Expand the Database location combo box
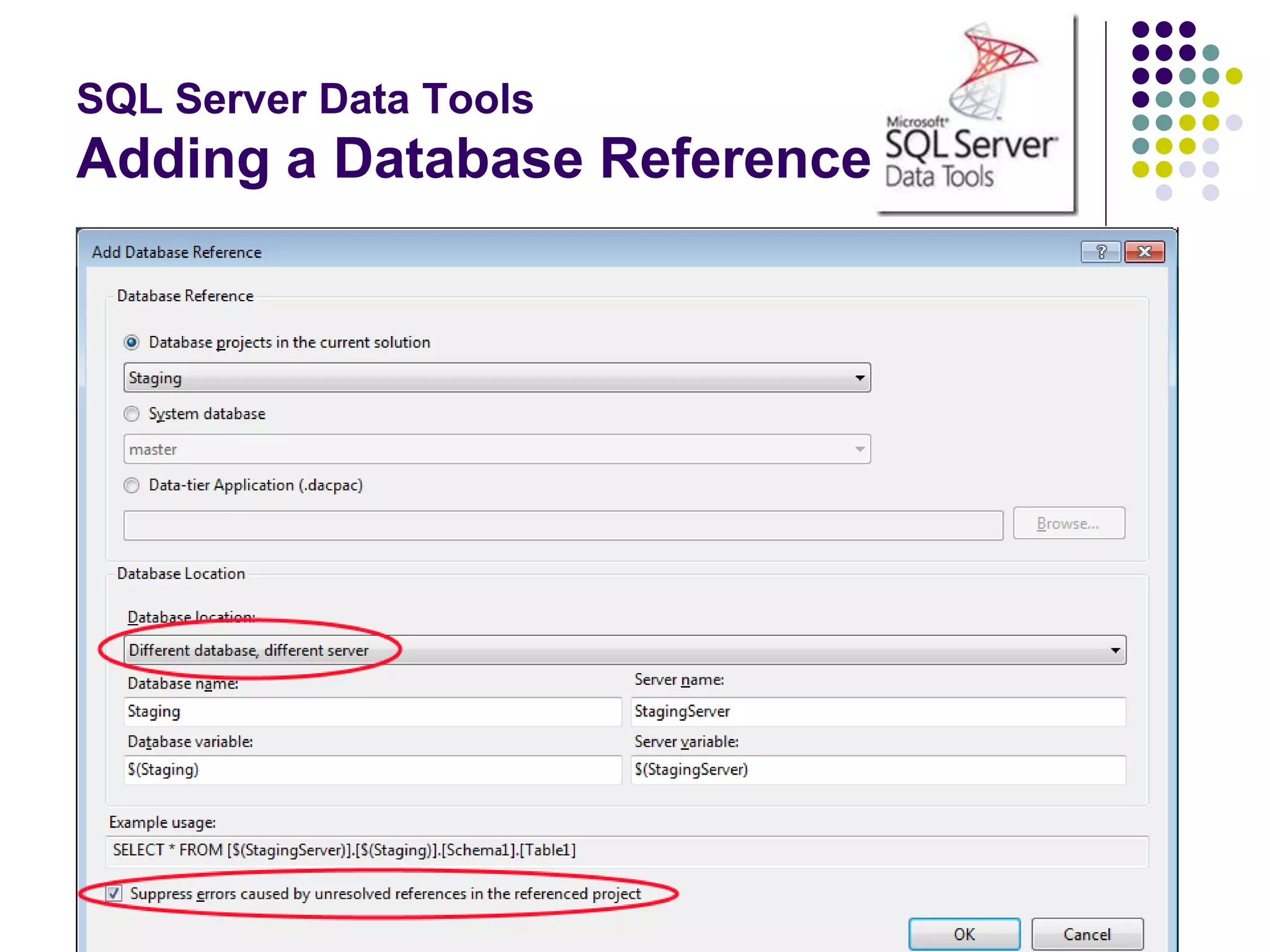Image resolution: width=1270 pixels, height=952 pixels. pos(624,650)
